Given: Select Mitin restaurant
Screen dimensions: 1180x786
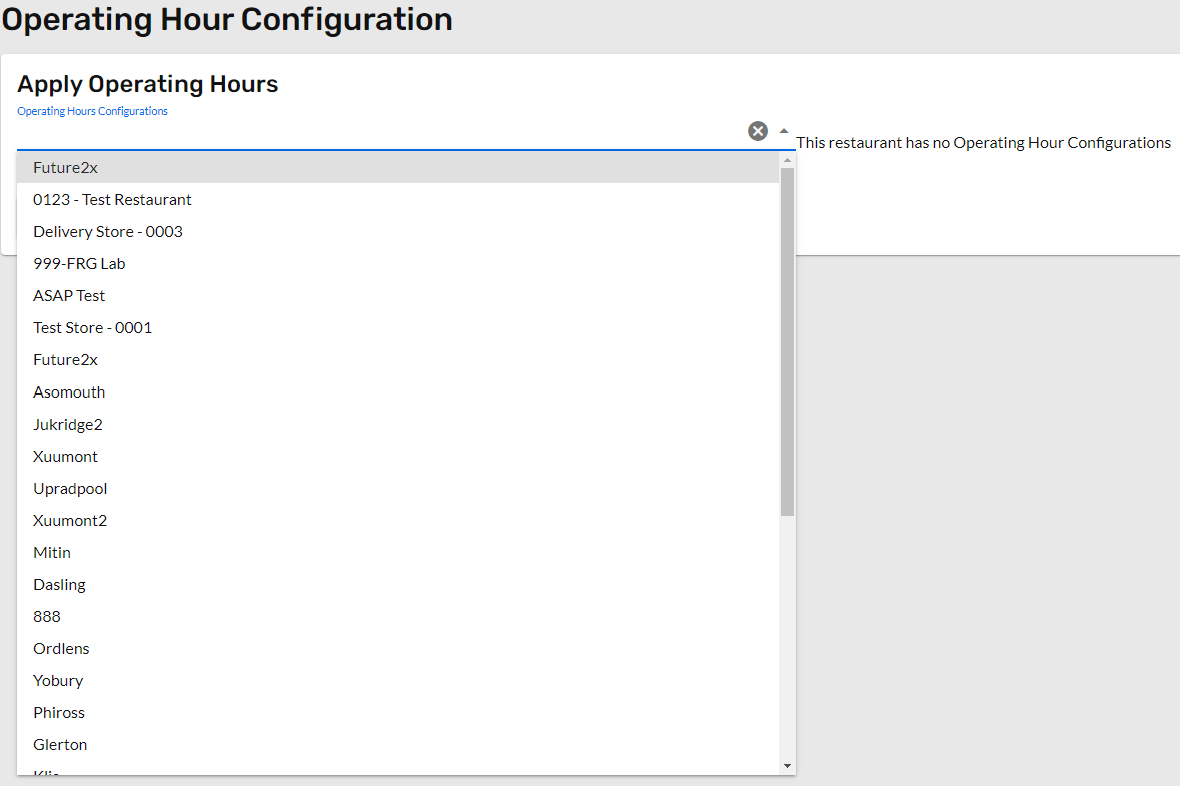Looking at the screenshot, I should 398,553.
